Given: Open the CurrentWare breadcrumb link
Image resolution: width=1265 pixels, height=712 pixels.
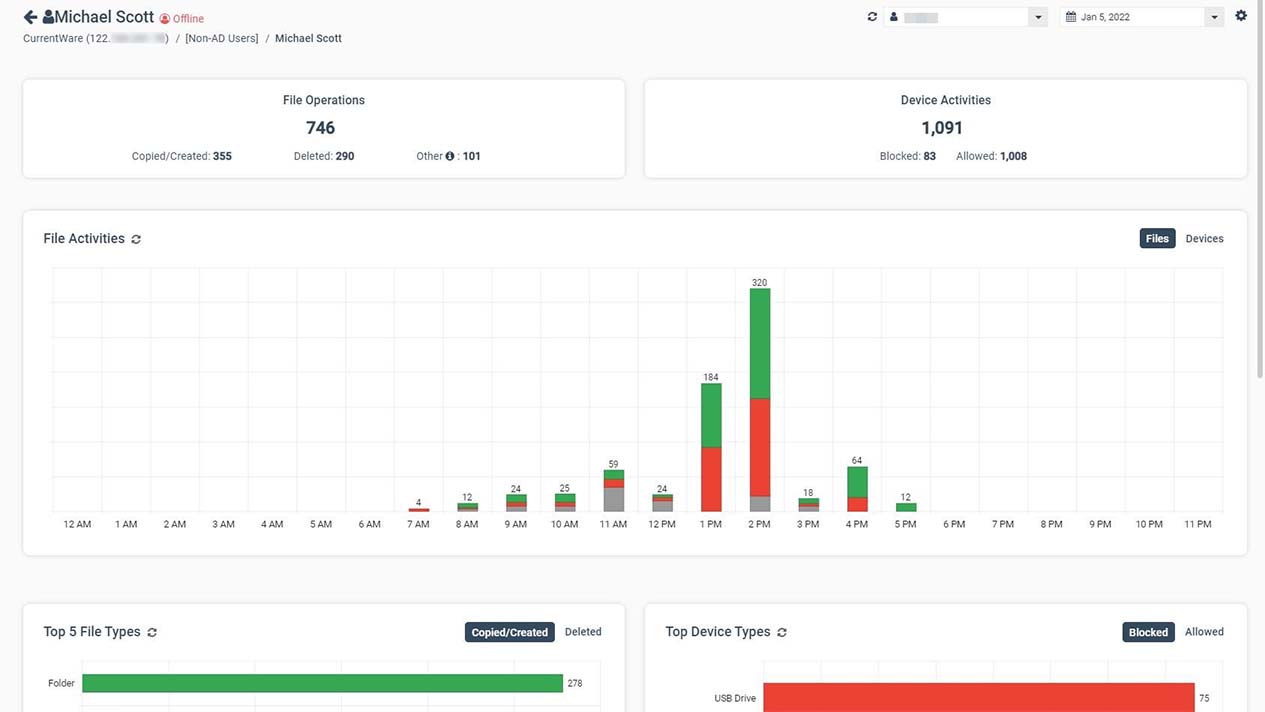Looking at the screenshot, I should coord(96,38).
